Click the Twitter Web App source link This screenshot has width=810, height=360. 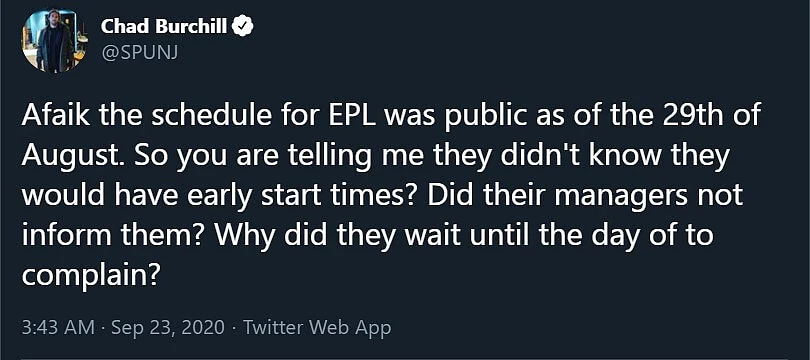click(317, 327)
